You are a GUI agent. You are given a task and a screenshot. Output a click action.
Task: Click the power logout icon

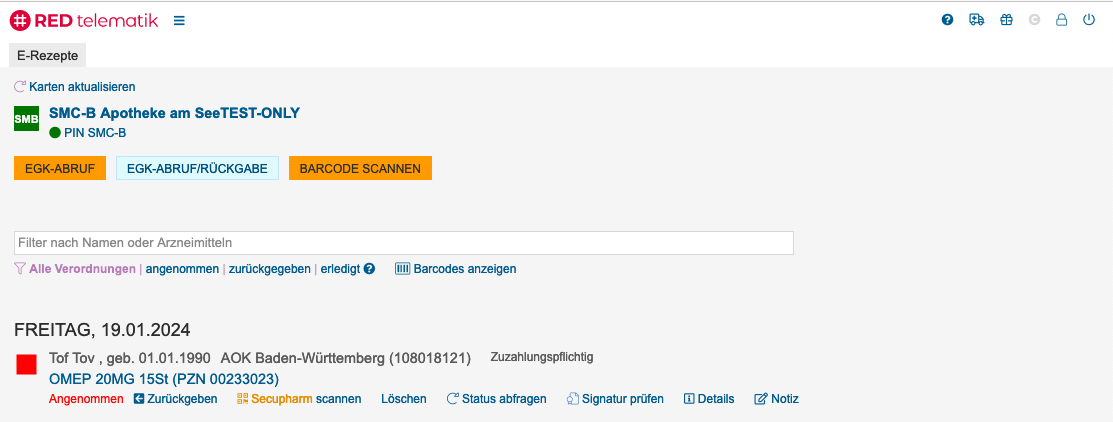click(x=1089, y=20)
